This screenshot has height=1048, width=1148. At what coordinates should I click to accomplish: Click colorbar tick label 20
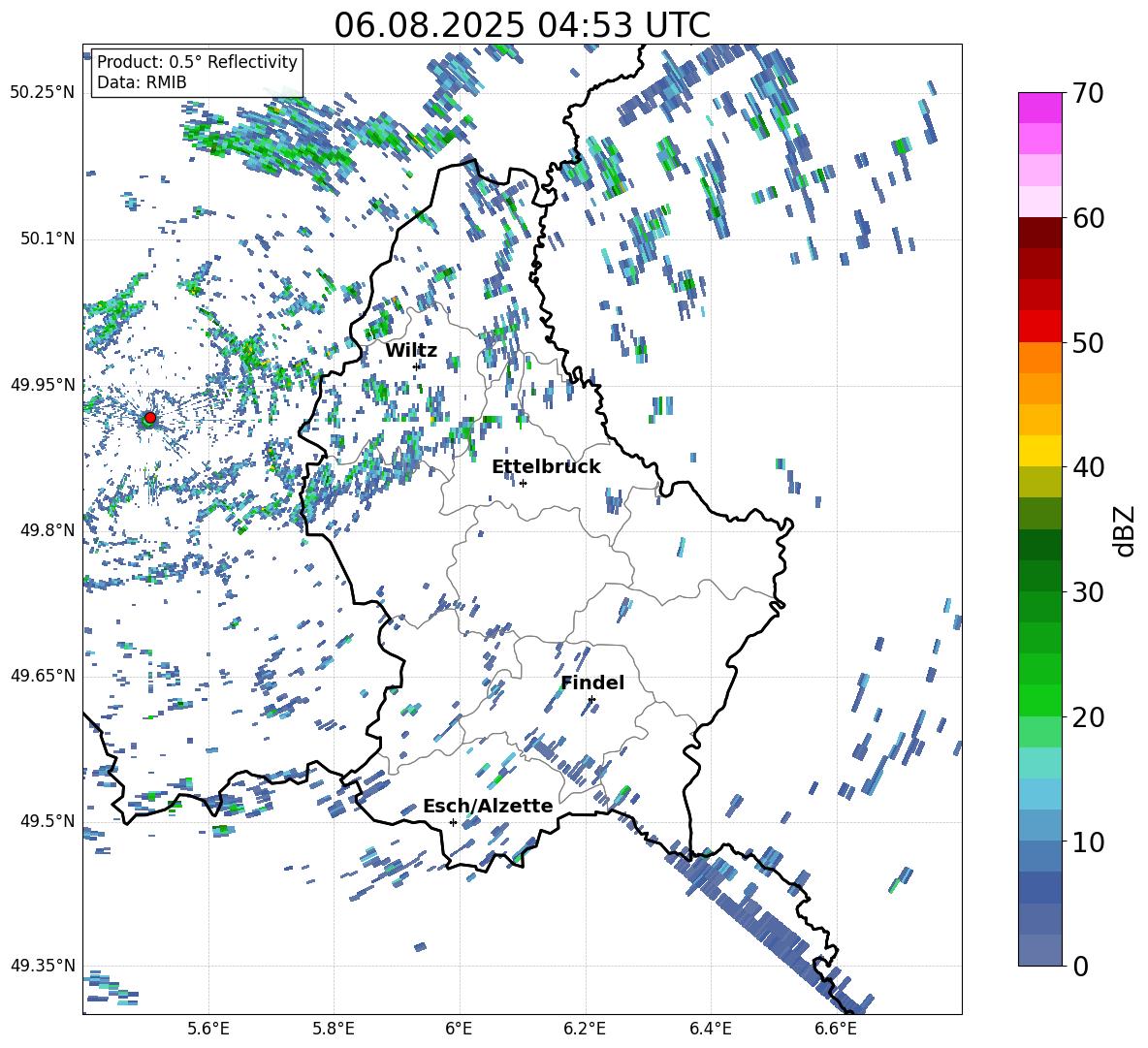point(1088,716)
